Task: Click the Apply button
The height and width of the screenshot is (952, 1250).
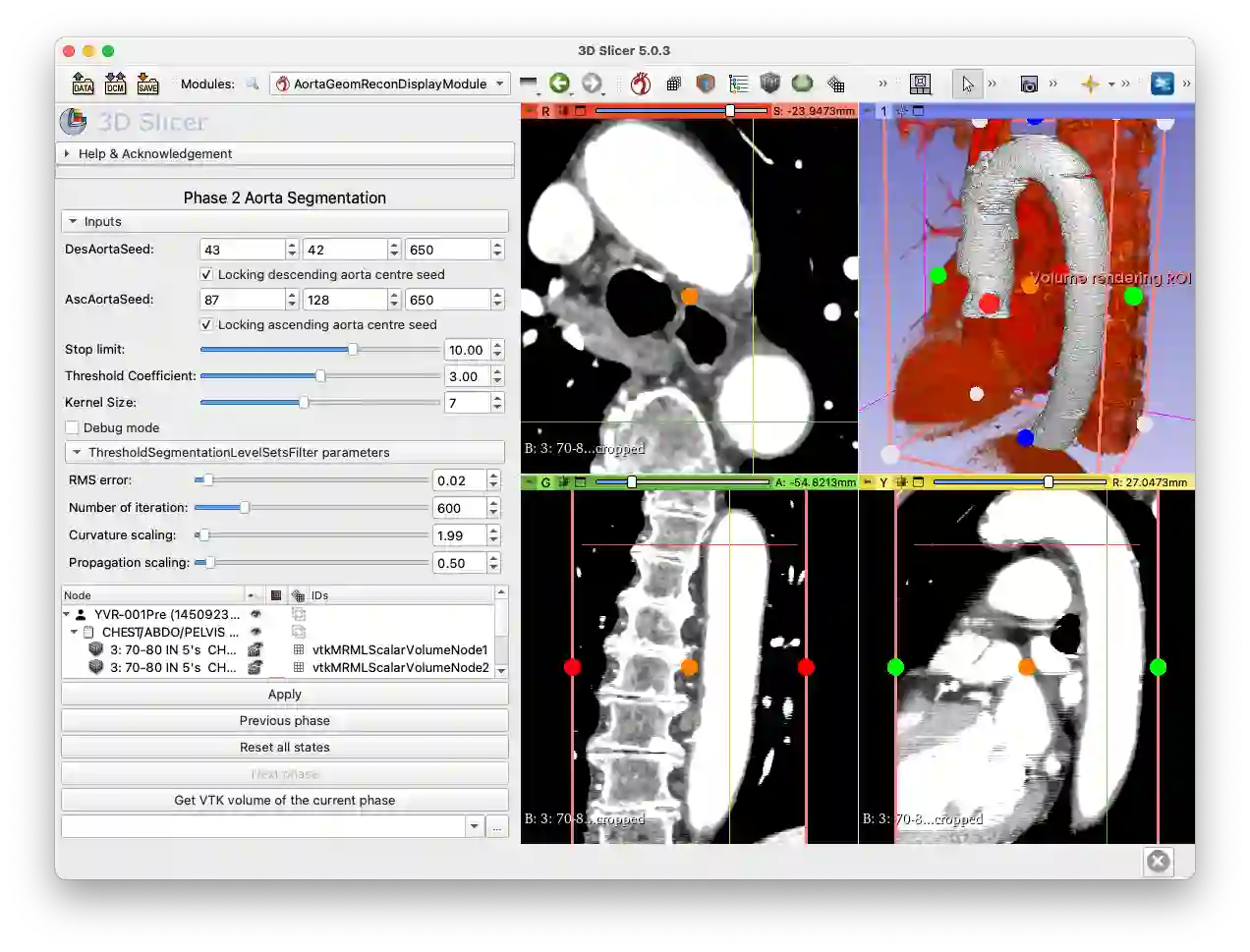Action: (284, 695)
